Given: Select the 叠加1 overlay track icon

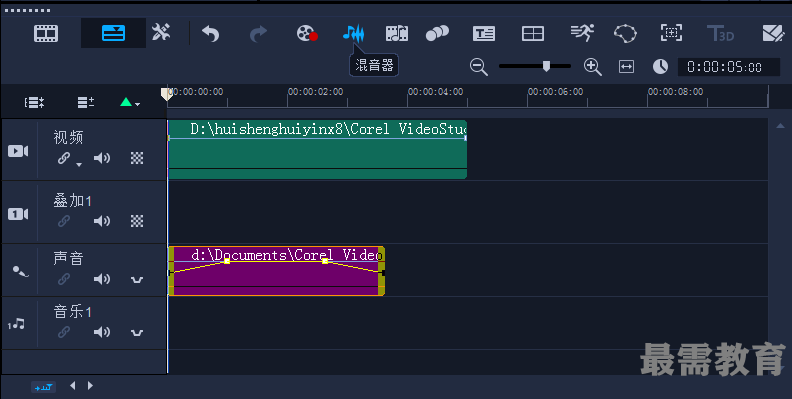Looking at the screenshot, I should (18, 214).
